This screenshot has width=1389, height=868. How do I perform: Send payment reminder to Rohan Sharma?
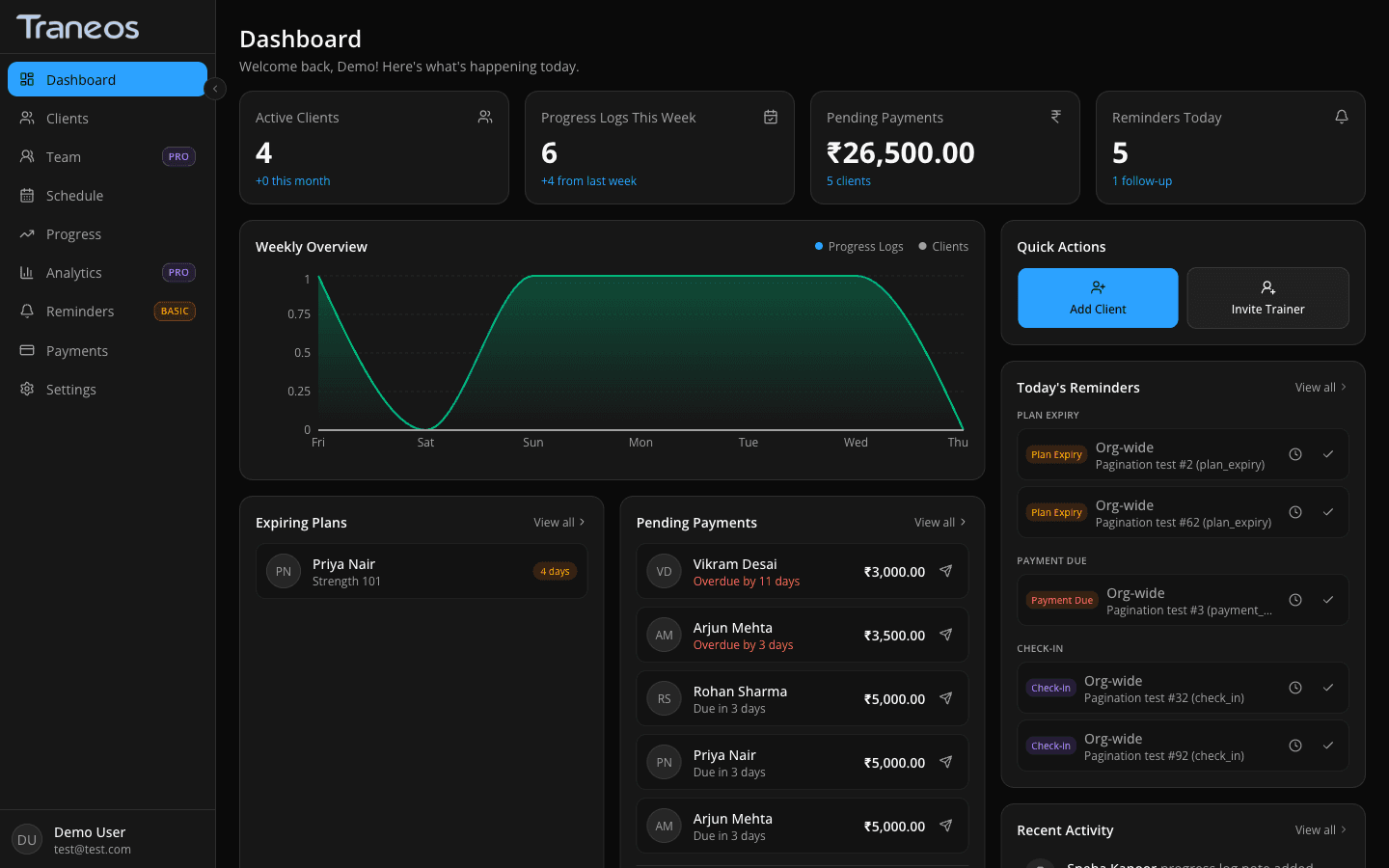(946, 698)
